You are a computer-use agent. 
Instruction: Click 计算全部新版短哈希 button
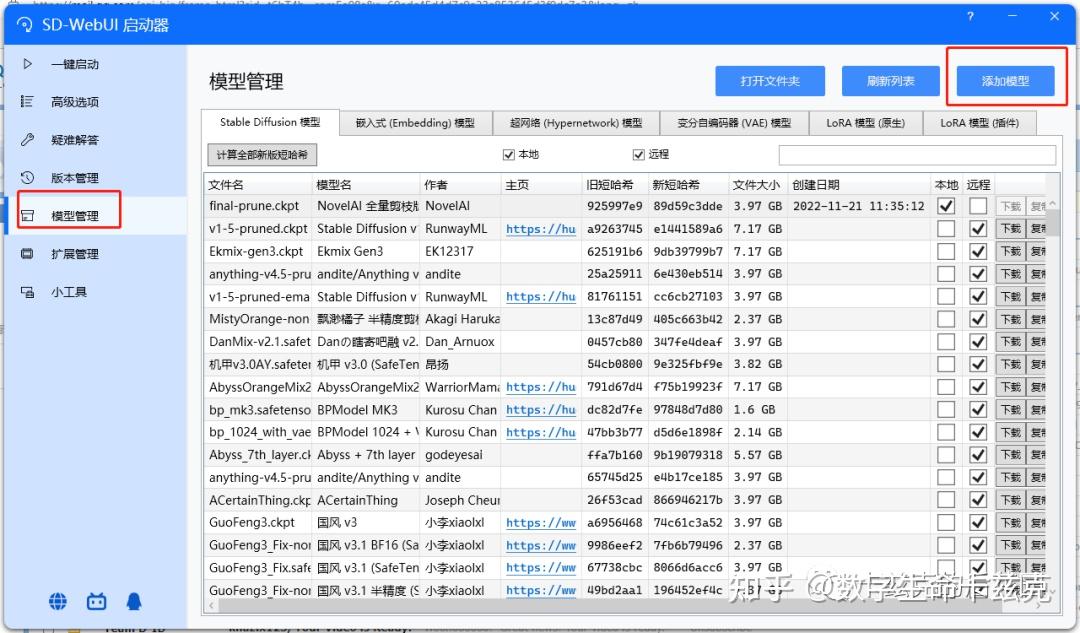point(262,154)
